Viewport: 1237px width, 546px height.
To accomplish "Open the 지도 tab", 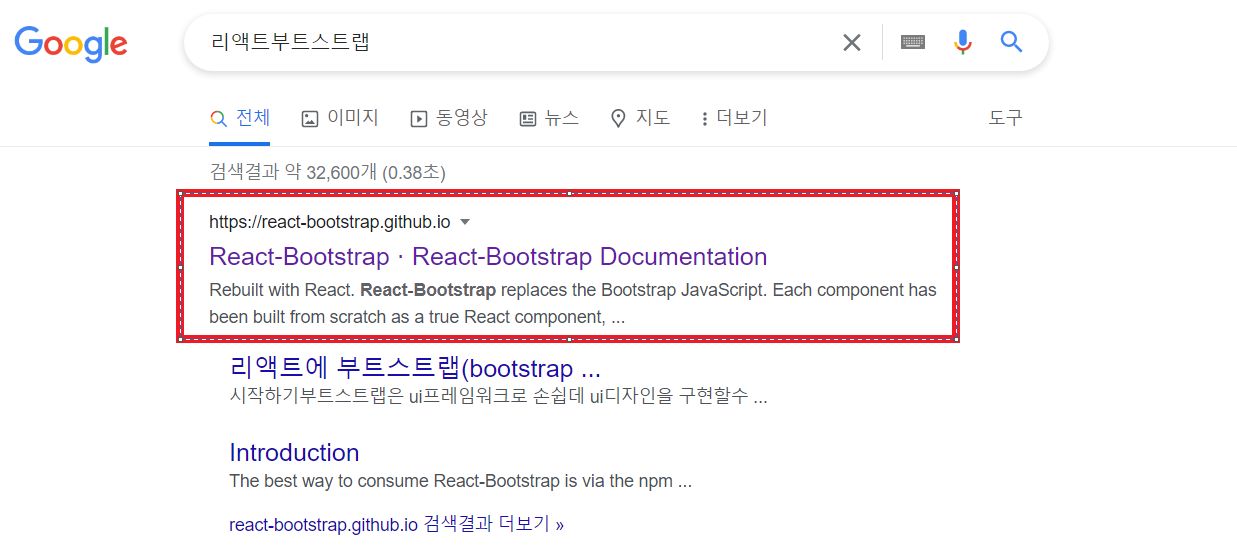I will [x=640, y=118].
